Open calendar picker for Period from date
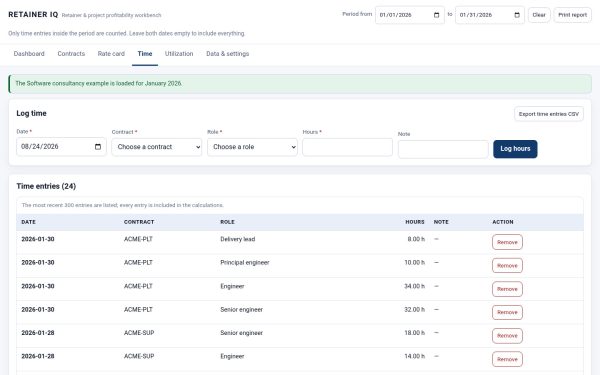 pyautogui.click(x=436, y=15)
